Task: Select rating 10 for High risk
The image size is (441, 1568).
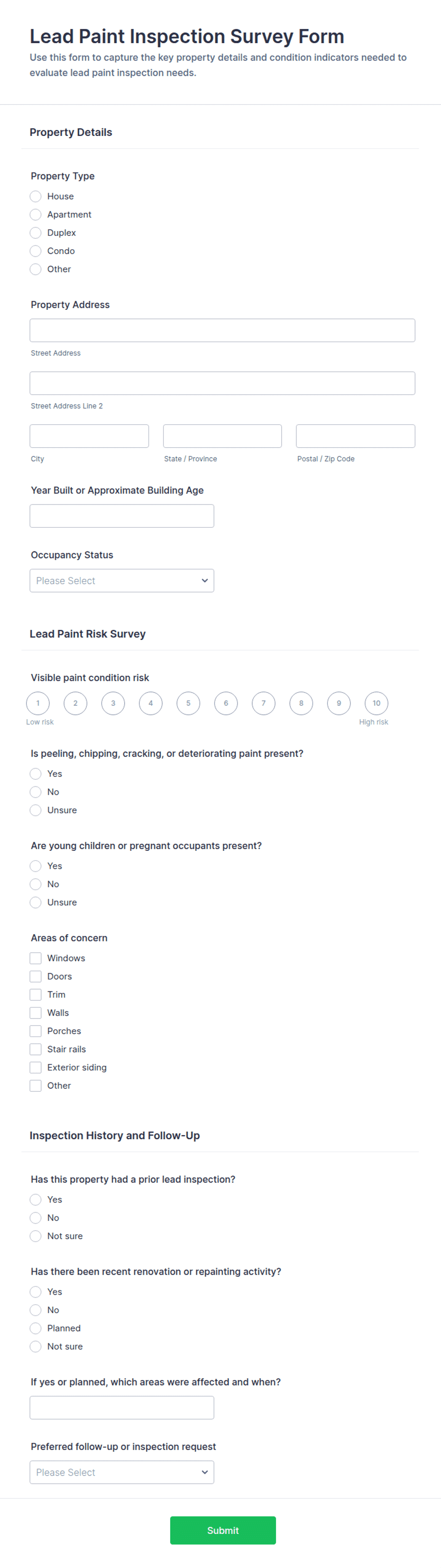Action: (376, 703)
